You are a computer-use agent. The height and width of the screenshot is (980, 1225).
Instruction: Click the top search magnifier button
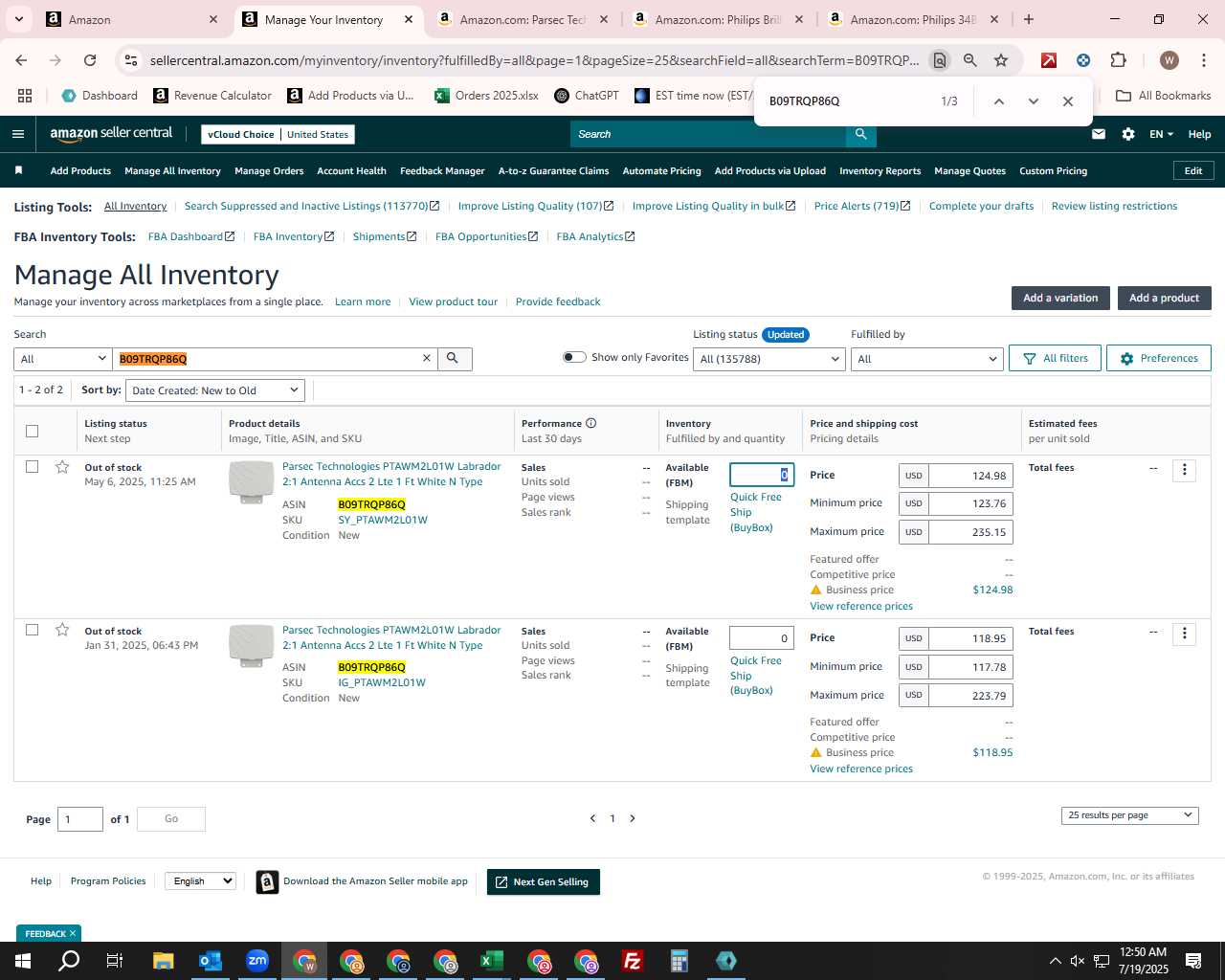coord(861,134)
